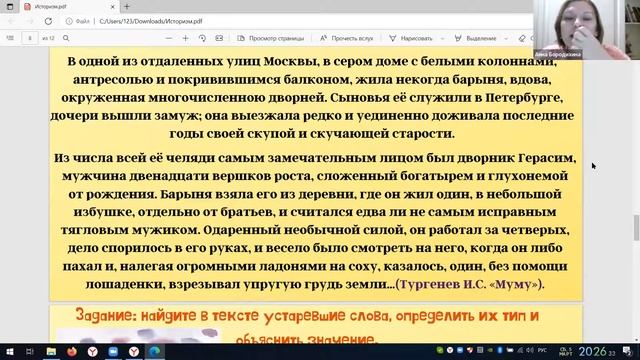
Task: Click the vertical scrollbar thumb
Action: [636, 227]
